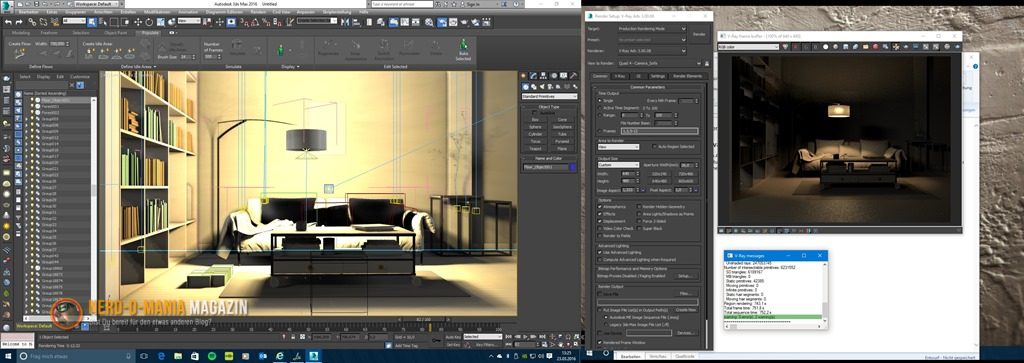Click the Link selection chain icon

[x=32, y=22]
